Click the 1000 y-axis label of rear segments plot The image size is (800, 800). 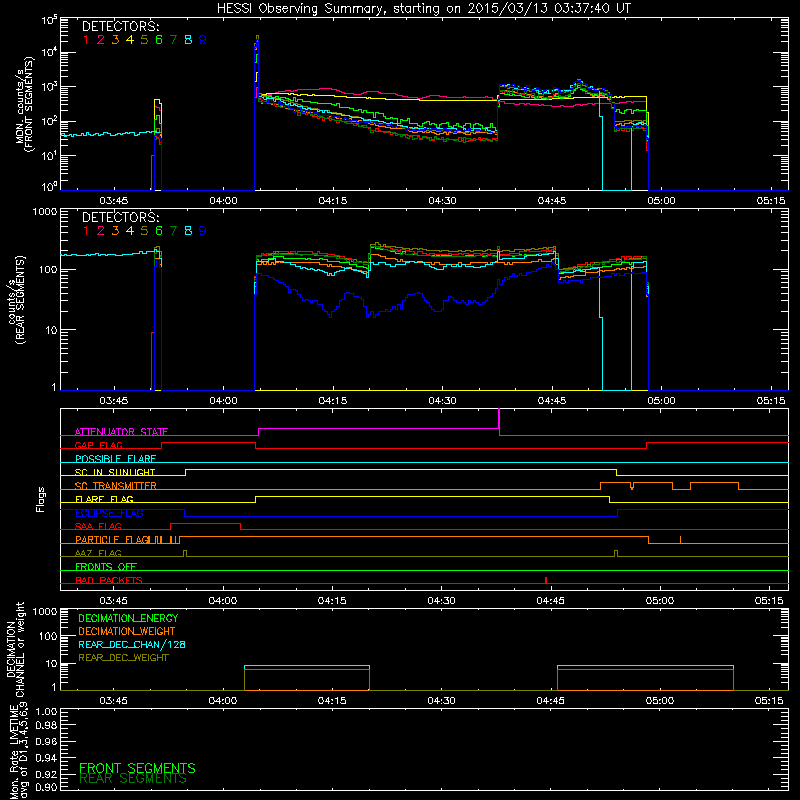tap(45, 212)
